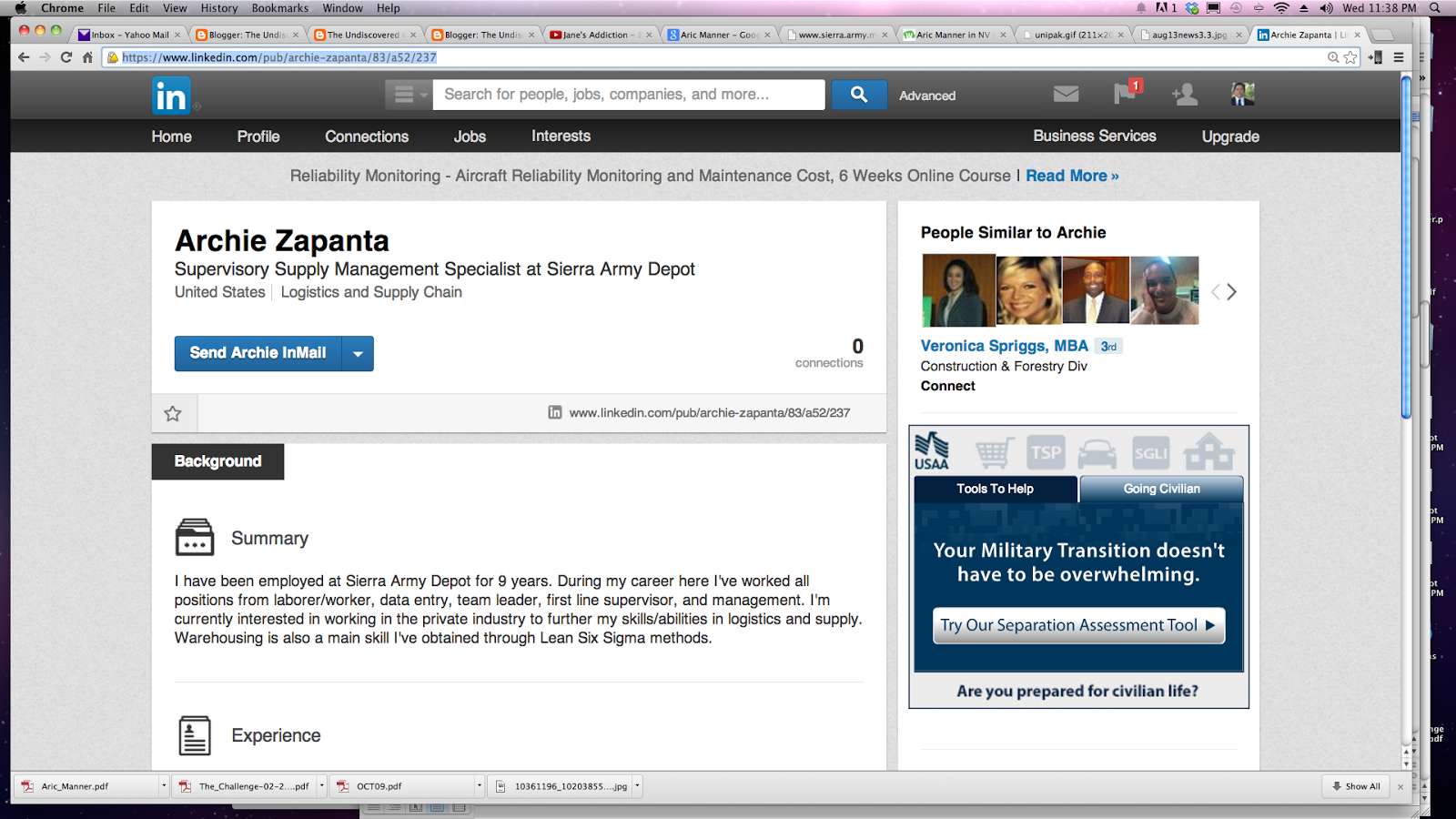Screen dimensions: 1456x819
Task: Open notifications flag icon with badge
Action: pyautogui.click(x=1127, y=92)
